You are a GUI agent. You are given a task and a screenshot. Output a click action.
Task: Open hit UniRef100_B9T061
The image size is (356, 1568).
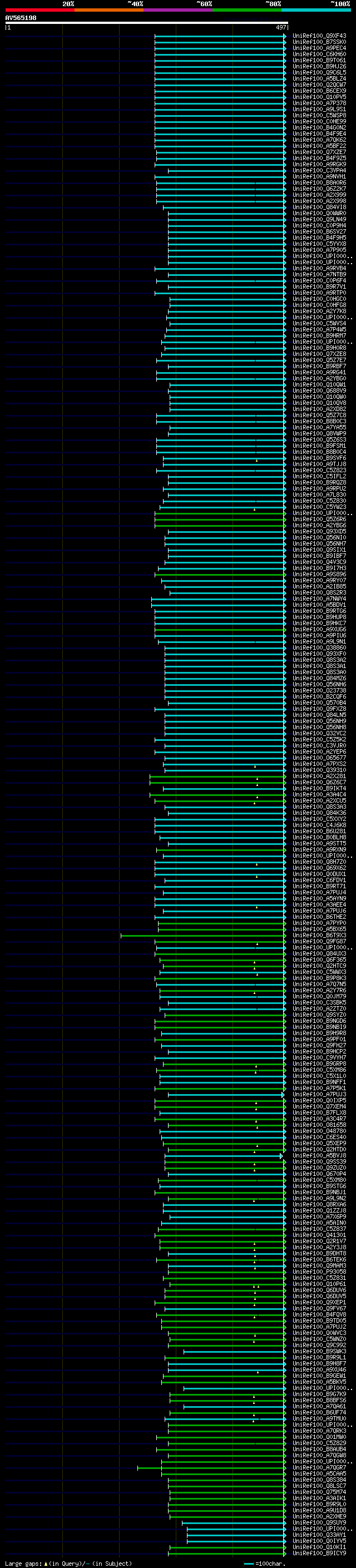click(x=319, y=60)
